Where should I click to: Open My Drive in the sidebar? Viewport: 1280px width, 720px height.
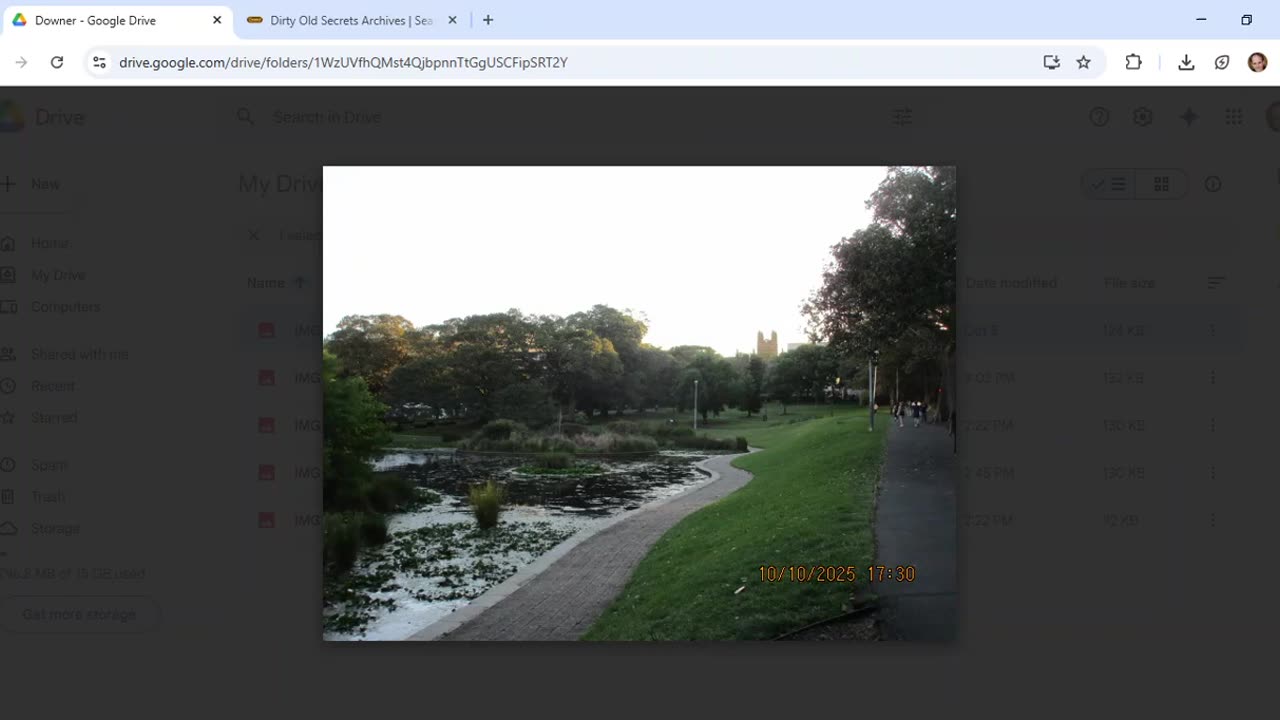[x=57, y=275]
